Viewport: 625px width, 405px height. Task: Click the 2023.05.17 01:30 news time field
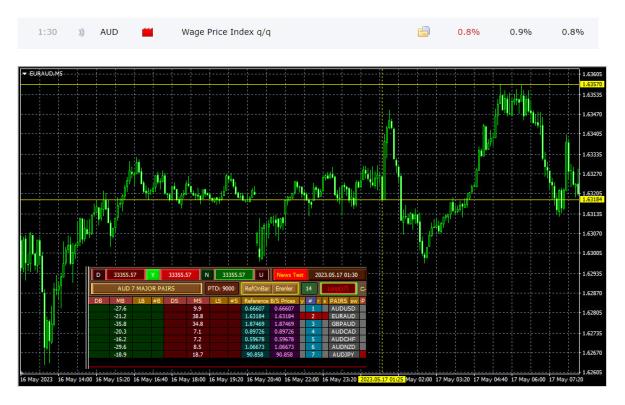click(336, 275)
